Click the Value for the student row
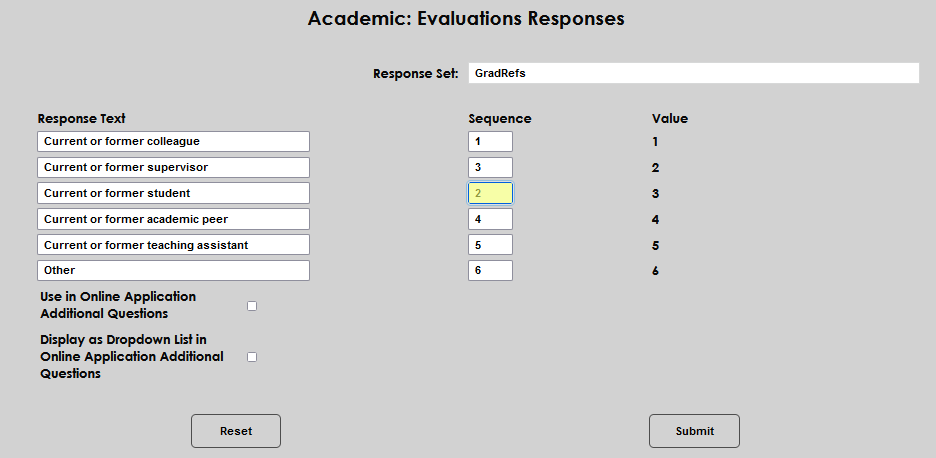936x458 pixels. tap(655, 193)
